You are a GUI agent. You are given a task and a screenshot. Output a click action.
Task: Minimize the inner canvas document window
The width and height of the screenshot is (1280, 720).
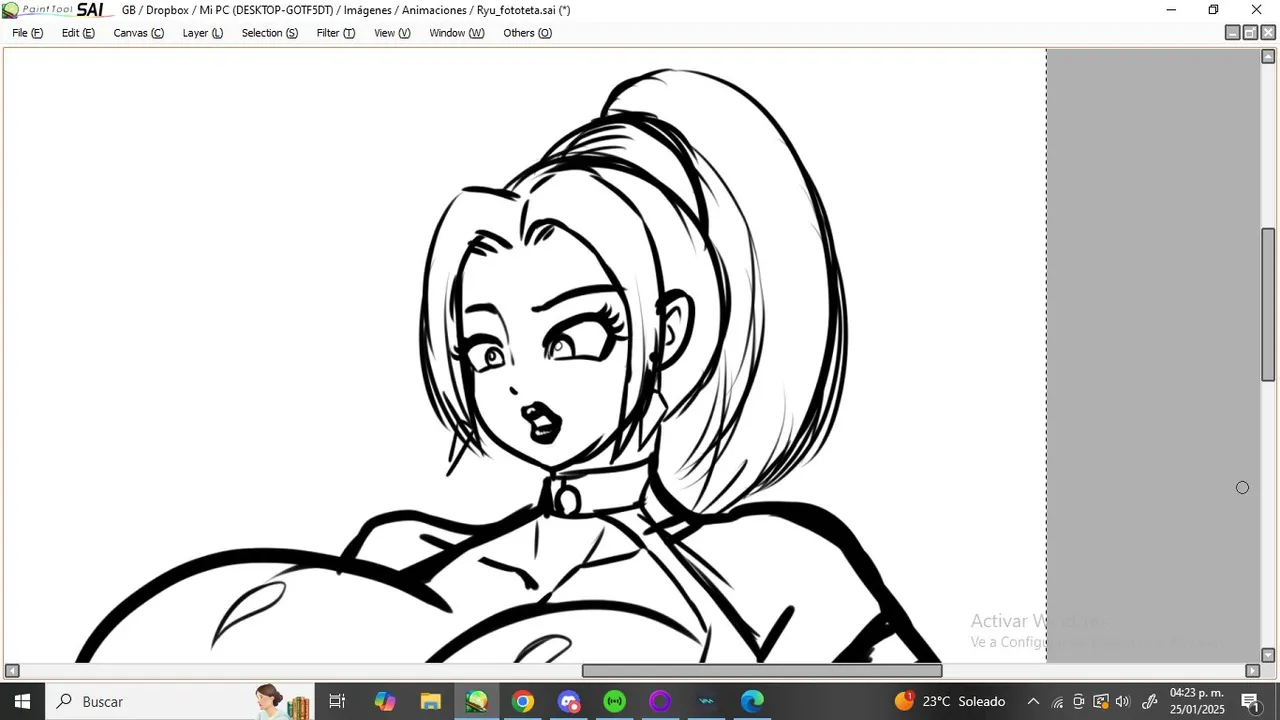(1232, 33)
